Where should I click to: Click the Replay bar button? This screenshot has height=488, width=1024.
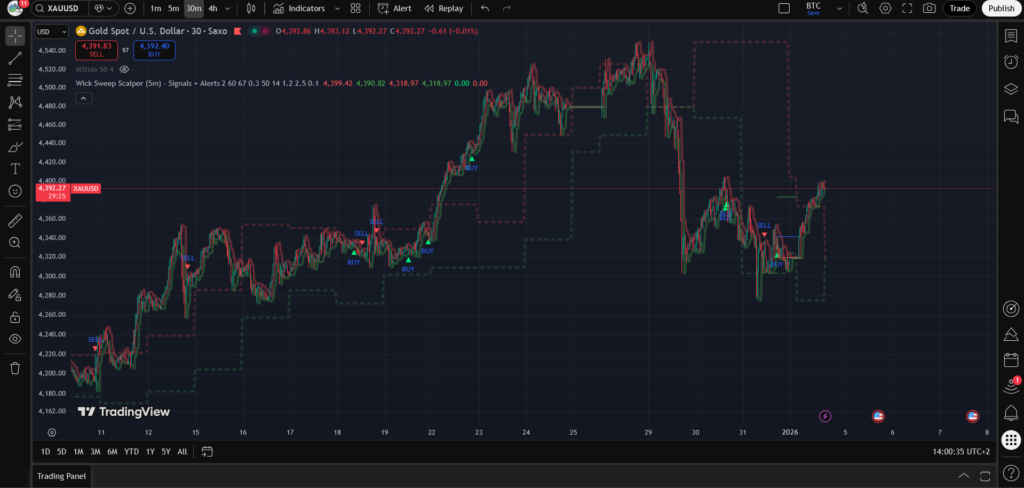pyautogui.click(x=444, y=8)
